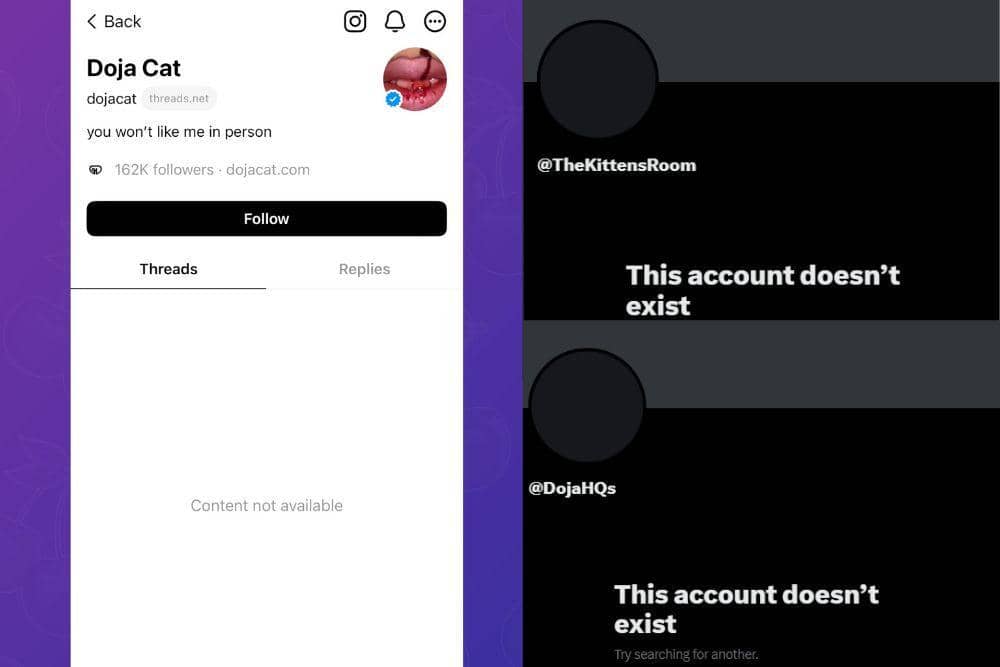
Task: Click the blue verified badge
Action: [393, 98]
